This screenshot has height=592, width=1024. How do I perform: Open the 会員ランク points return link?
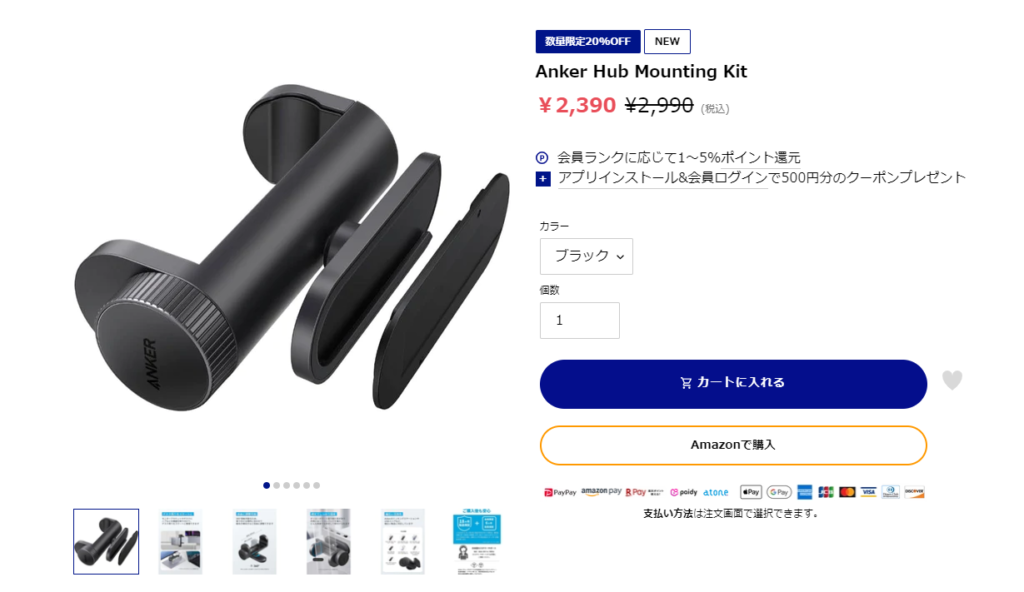[679, 157]
